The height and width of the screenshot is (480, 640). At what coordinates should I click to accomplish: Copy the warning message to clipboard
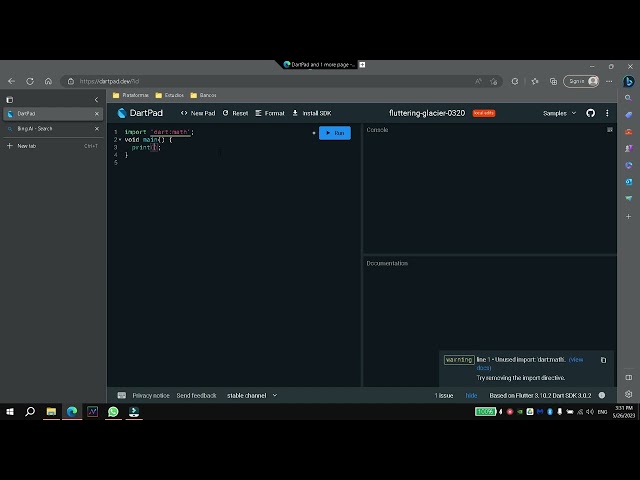pyautogui.click(x=603, y=360)
